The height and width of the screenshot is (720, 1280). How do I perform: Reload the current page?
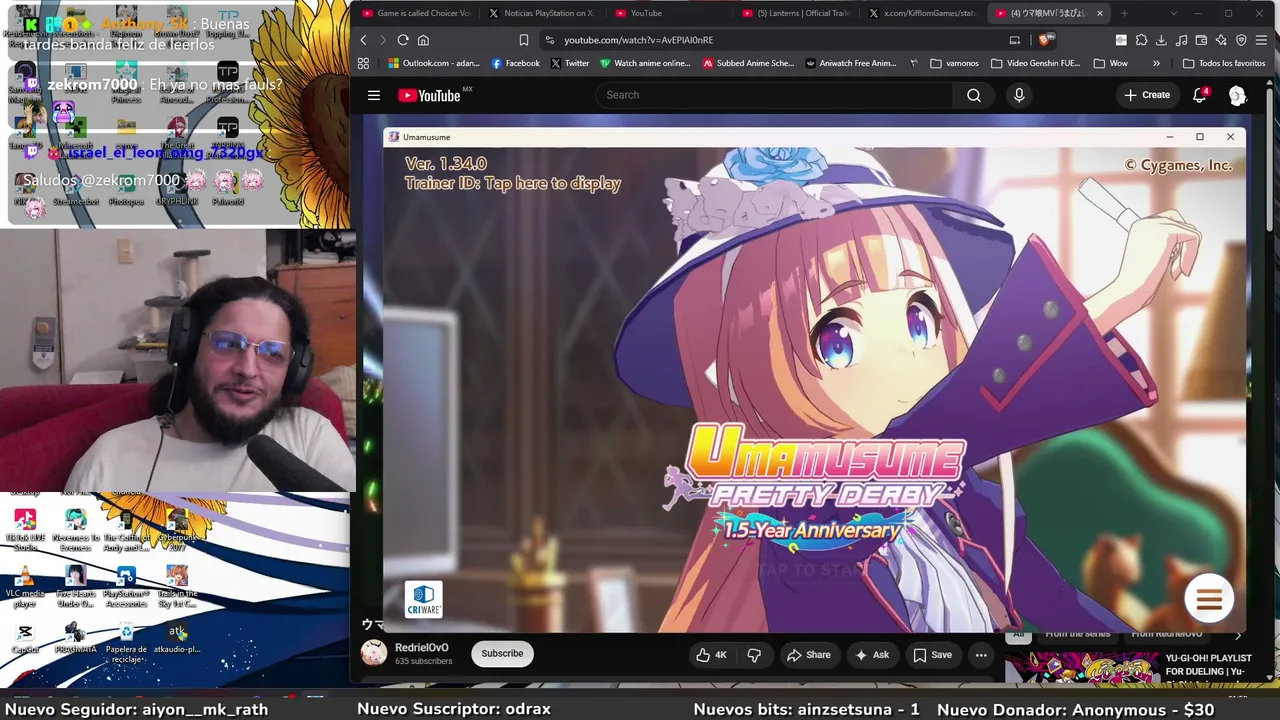click(x=403, y=40)
